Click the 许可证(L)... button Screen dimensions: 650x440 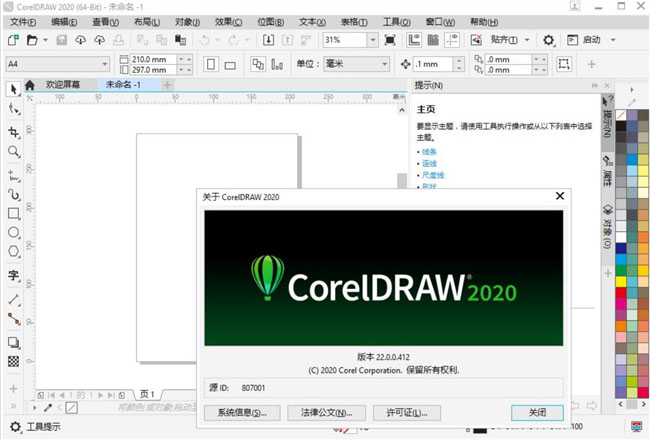pos(407,413)
